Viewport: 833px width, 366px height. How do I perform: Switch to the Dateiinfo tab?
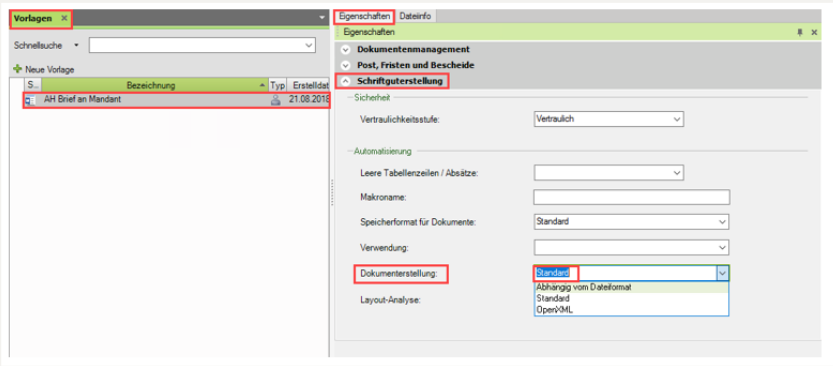[415, 16]
